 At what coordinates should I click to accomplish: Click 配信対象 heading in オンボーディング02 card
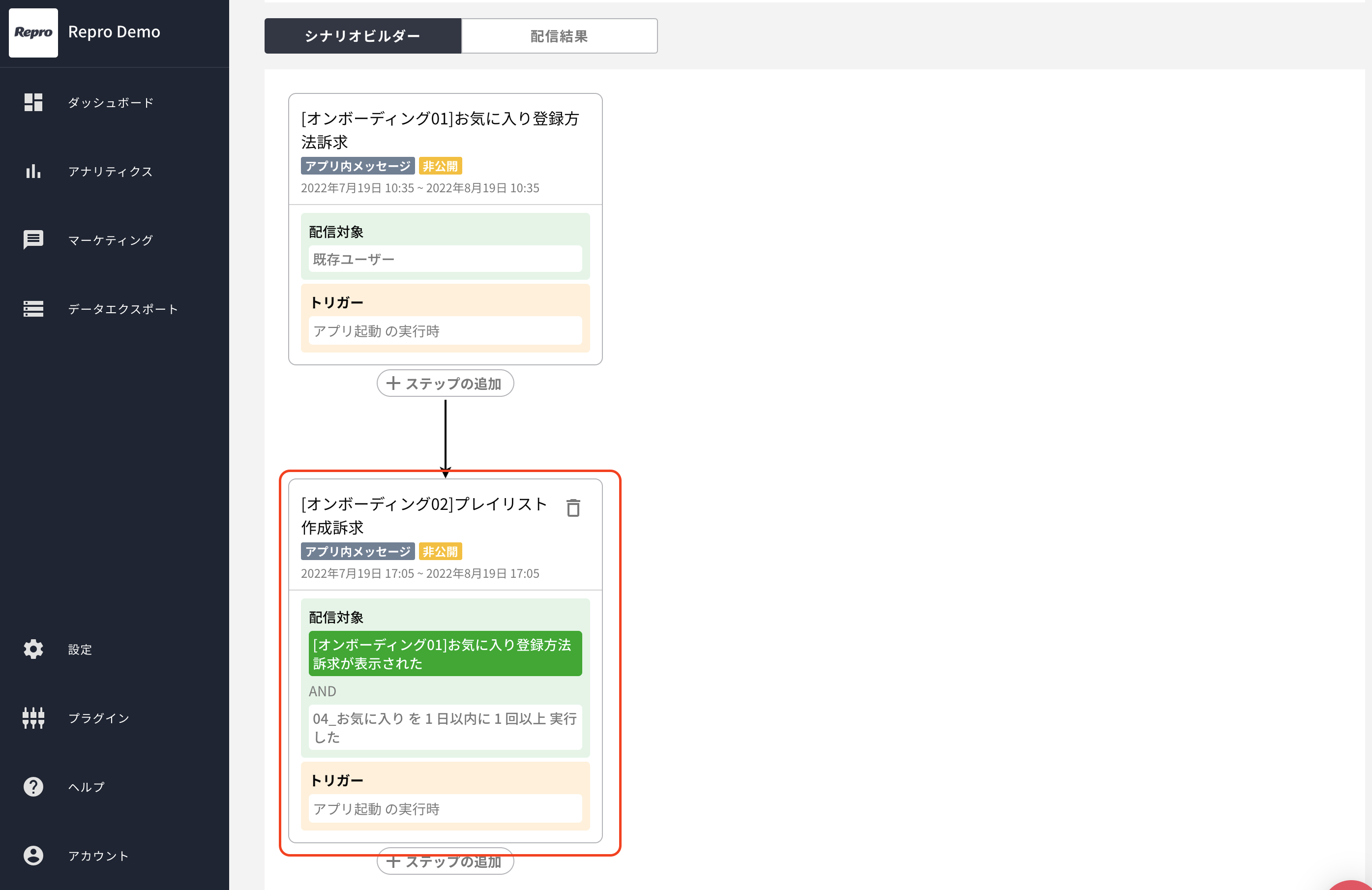tap(336, 618)
